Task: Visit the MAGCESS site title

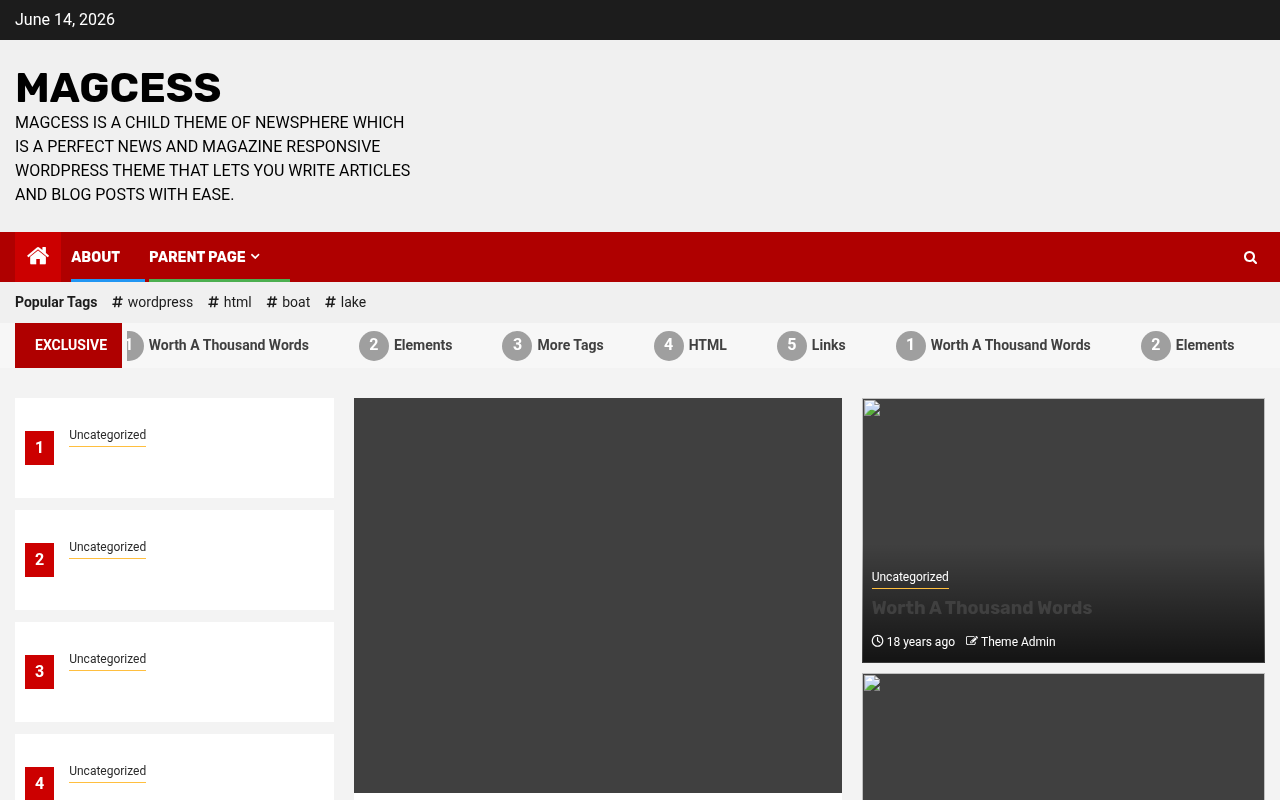Action: pos(118,88)
